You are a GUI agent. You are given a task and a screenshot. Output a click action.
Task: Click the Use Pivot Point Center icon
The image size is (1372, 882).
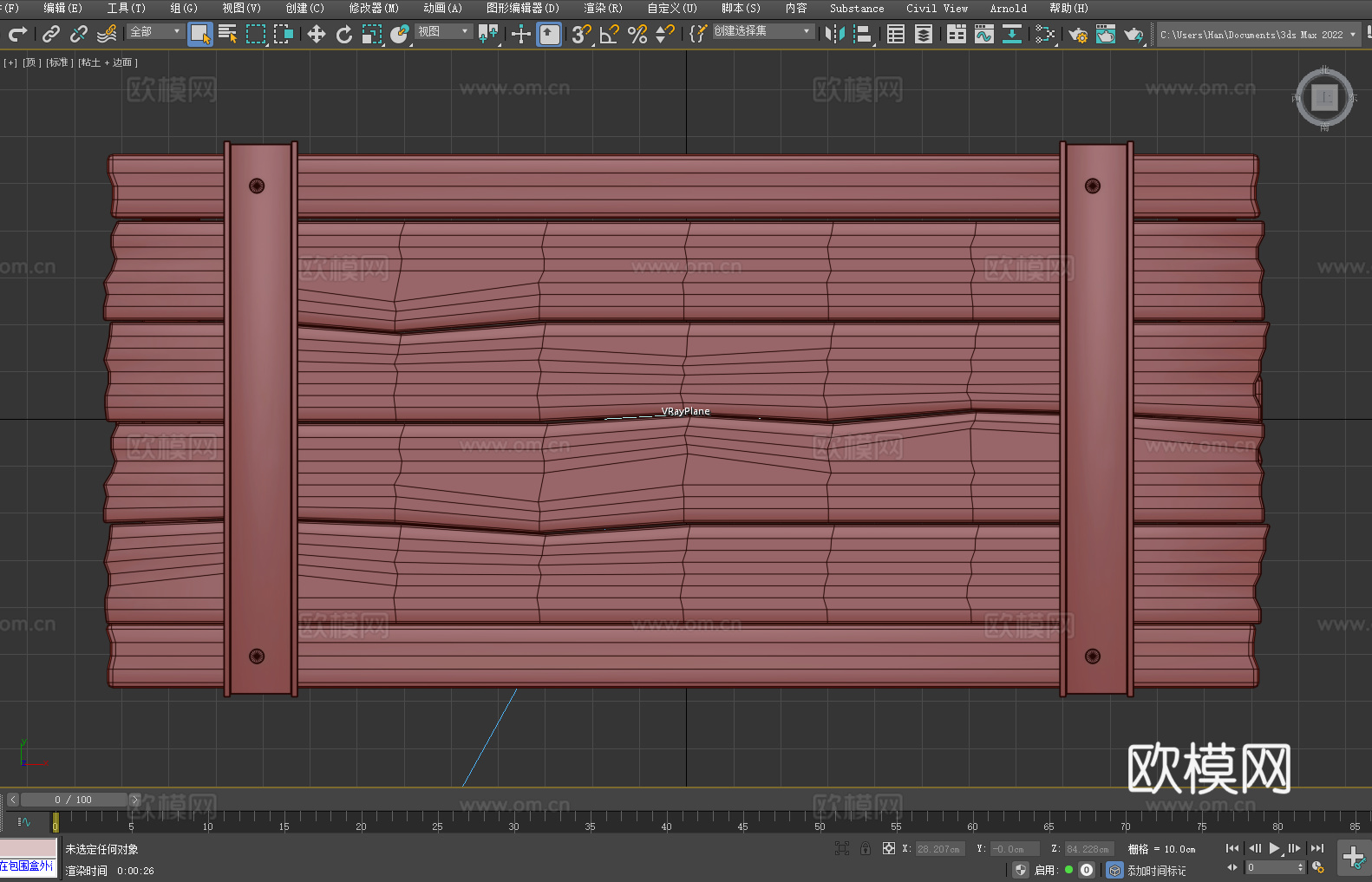coord(488,34)
